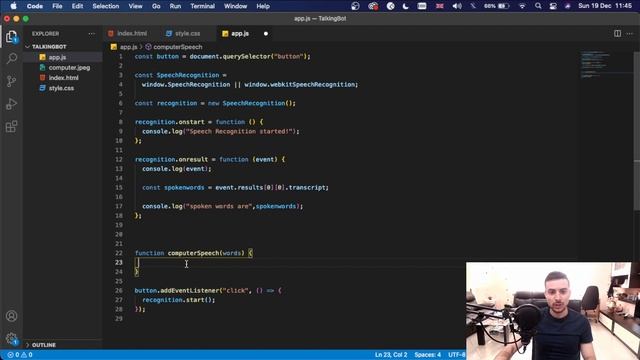Click the code minimap overview

point(596,64)
